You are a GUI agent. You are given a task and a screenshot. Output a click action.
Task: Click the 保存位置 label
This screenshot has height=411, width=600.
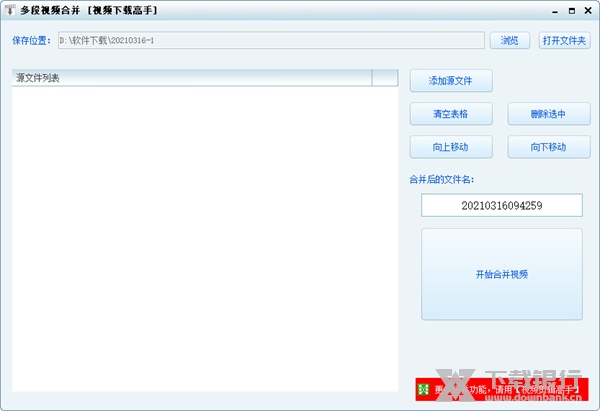pos(31,41)
